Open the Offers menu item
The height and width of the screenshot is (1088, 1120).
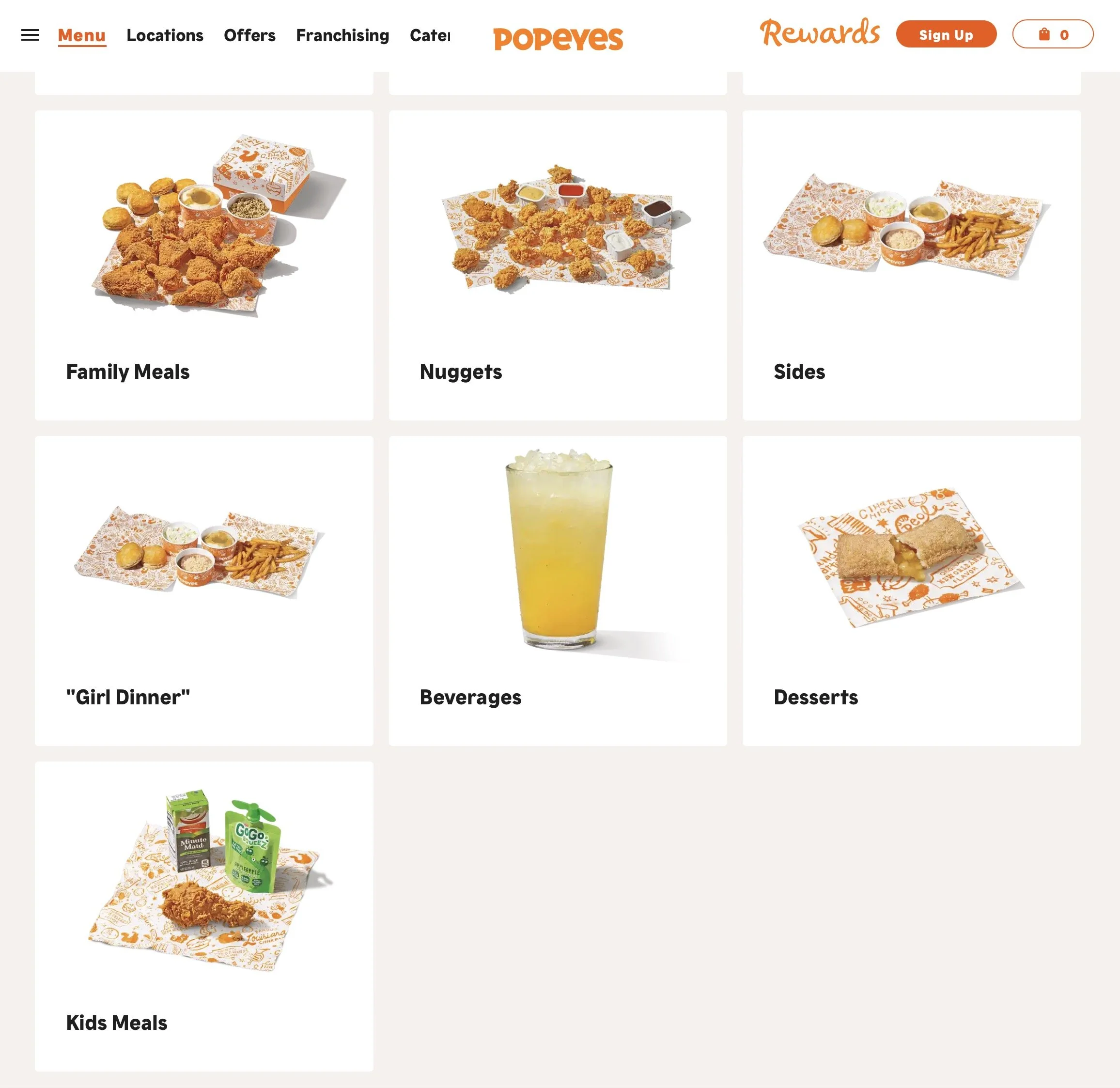(x=249, y=35)
